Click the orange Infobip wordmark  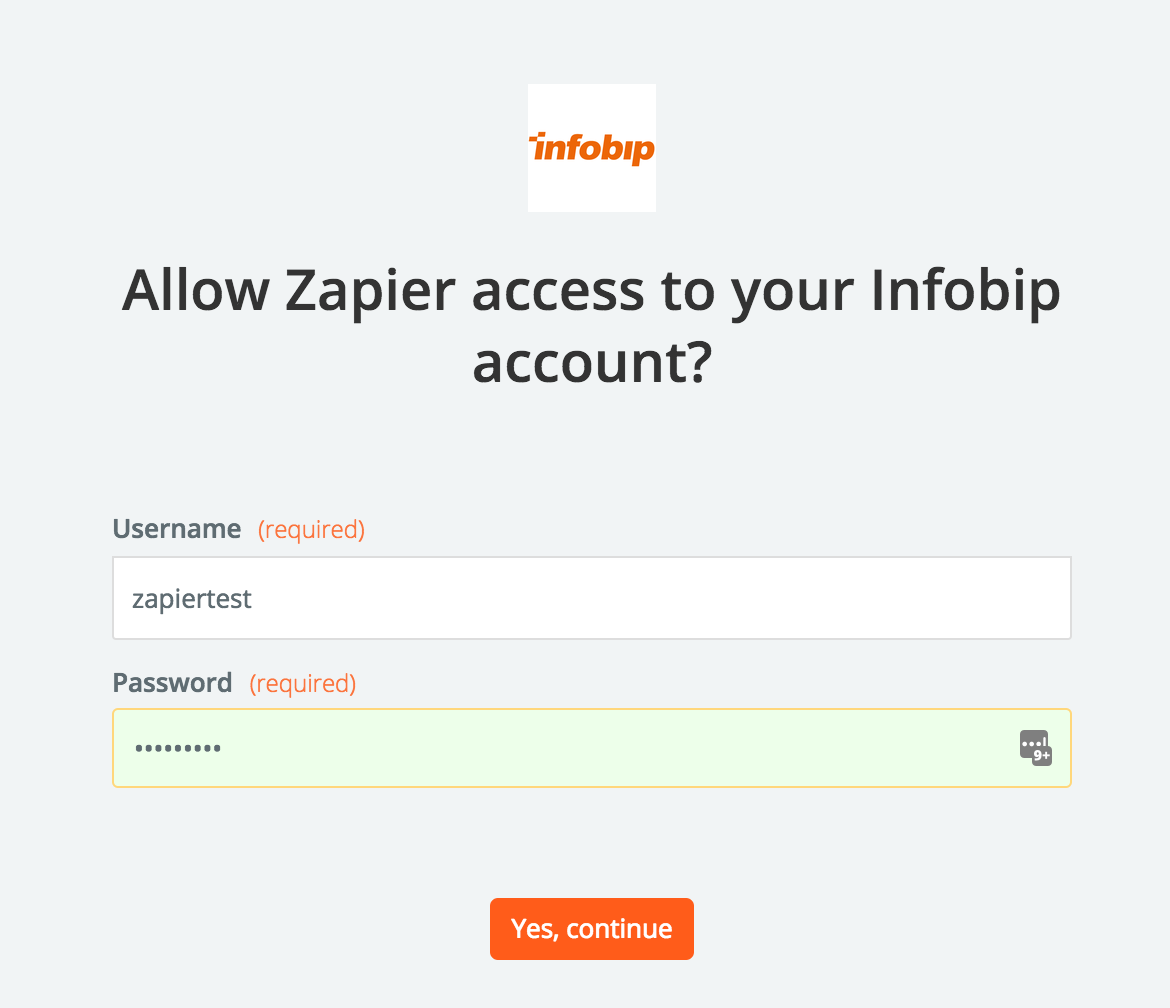click(592, 148)
